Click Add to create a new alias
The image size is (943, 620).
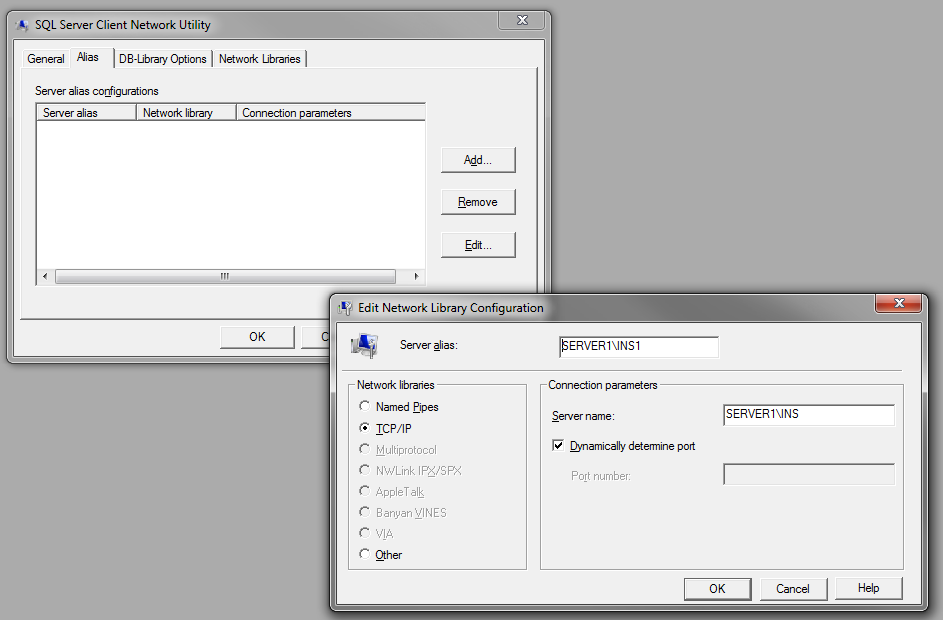[x=477, y=159]
